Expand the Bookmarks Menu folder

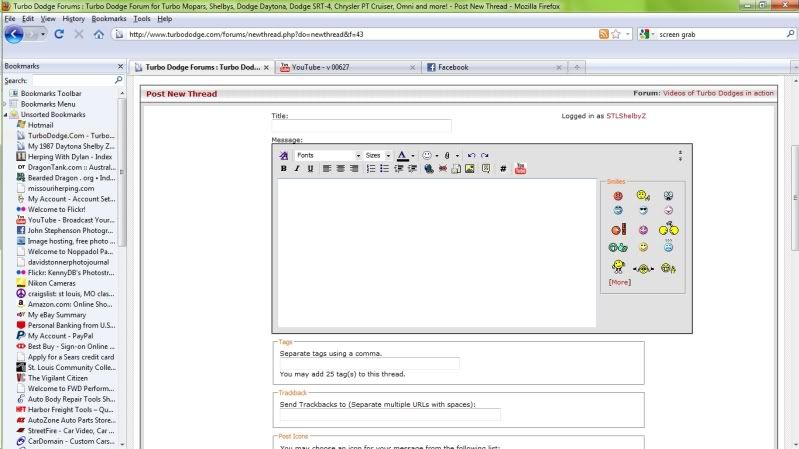(x=6, y=104)
